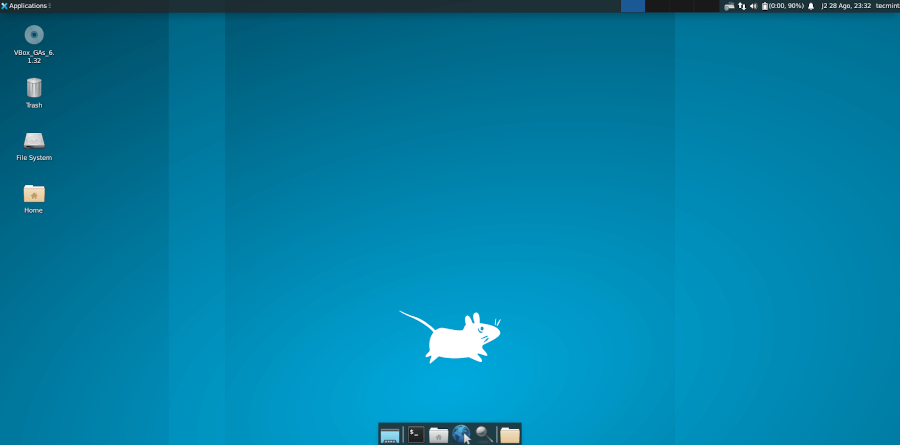This screenshot has width=900, height=445.
Task: Click the battery power manager icon
Action: click(x=765, y=6)
